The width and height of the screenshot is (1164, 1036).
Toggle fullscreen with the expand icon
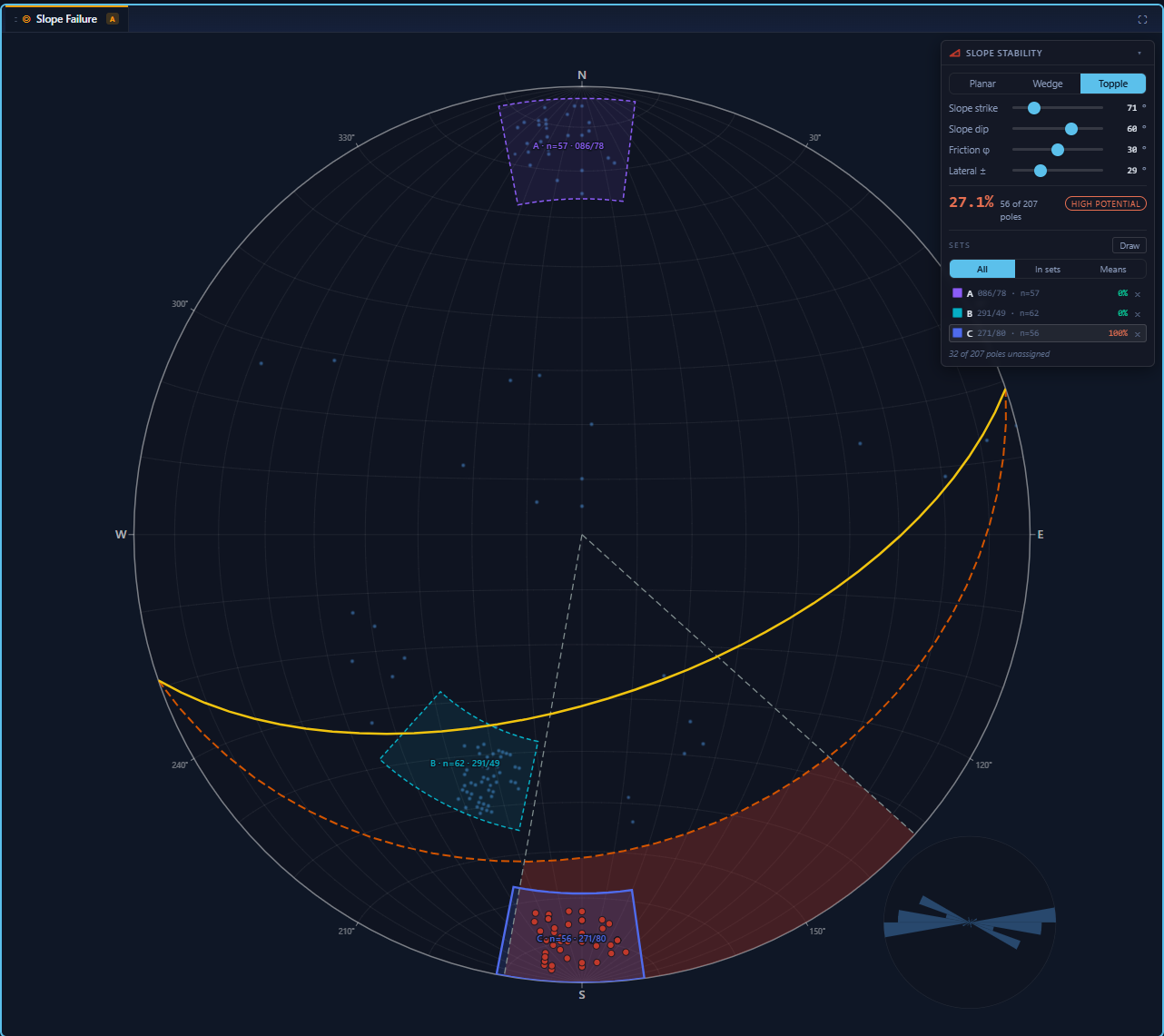(x=1142, y=19)
